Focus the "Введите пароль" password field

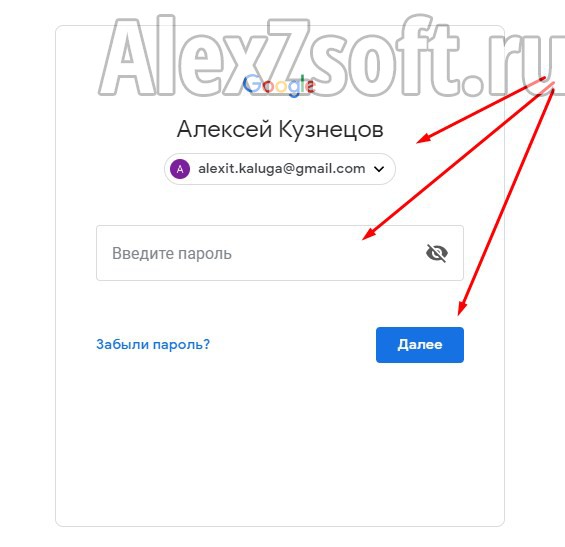[x=280, y=253]
